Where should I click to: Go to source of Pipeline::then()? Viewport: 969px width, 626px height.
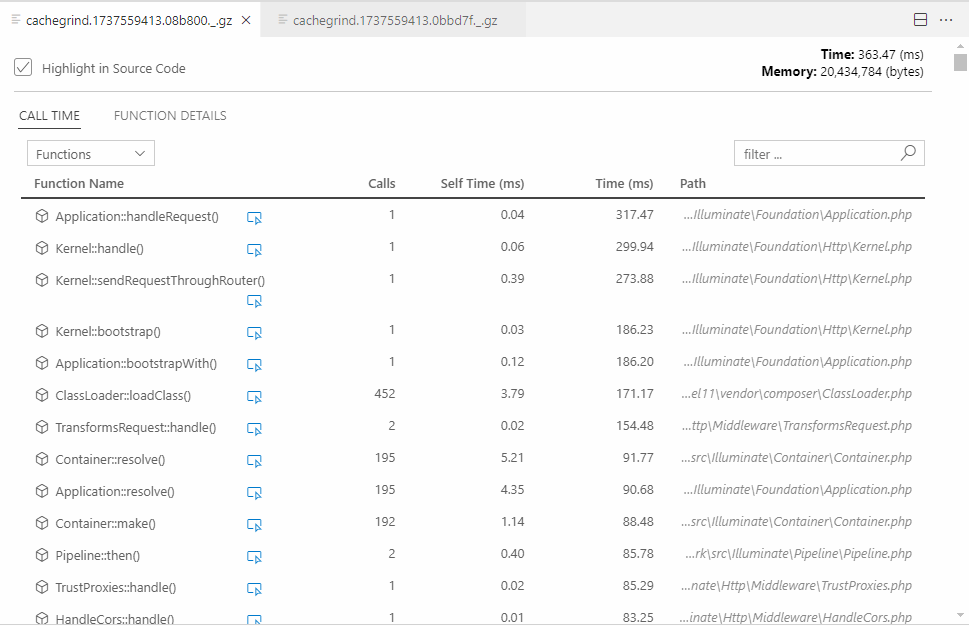pyautogui.click(x=254, y=557)
